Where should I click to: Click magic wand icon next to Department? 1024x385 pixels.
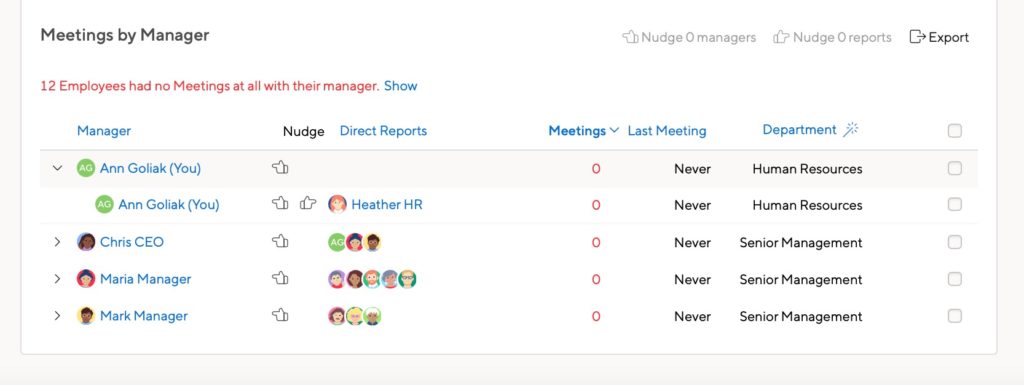pos(850,130)
